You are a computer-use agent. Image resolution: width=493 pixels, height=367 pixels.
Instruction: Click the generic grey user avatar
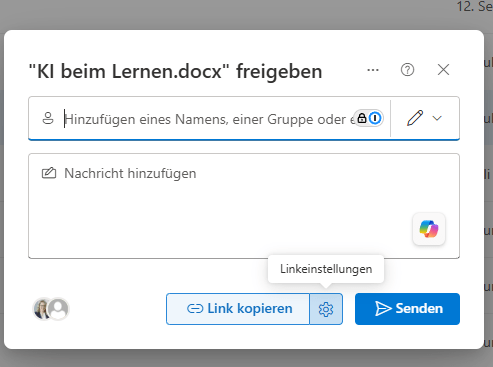(59, 309)
